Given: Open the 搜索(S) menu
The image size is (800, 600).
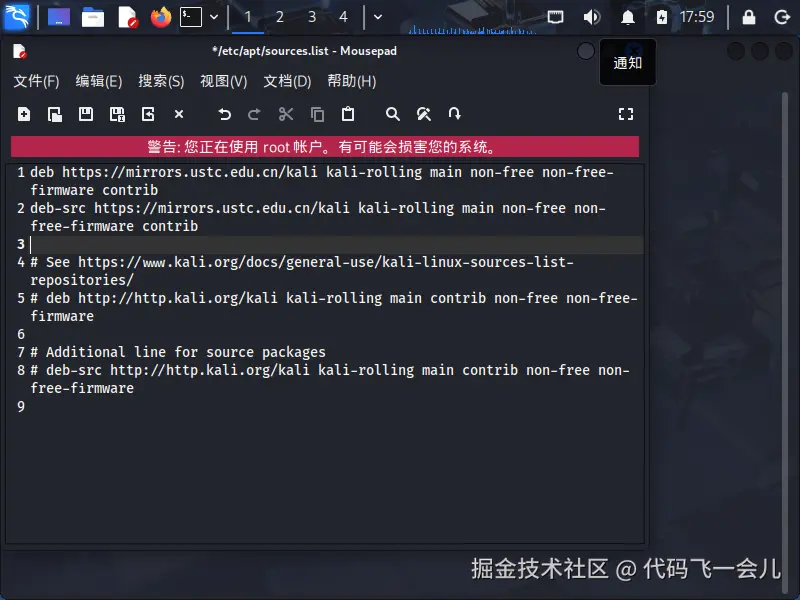Looking at the screenshot, I should [161, 81].
